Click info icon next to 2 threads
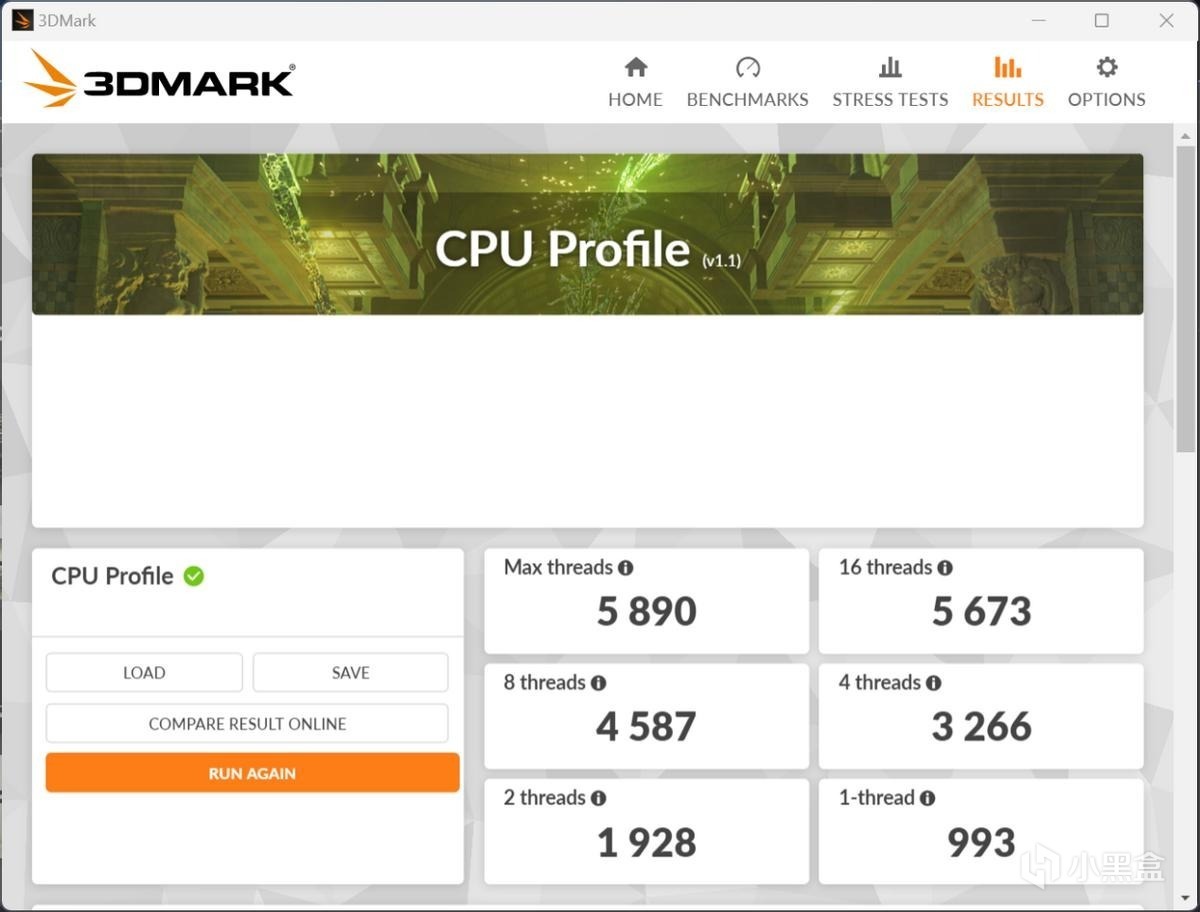 point(598,798)
